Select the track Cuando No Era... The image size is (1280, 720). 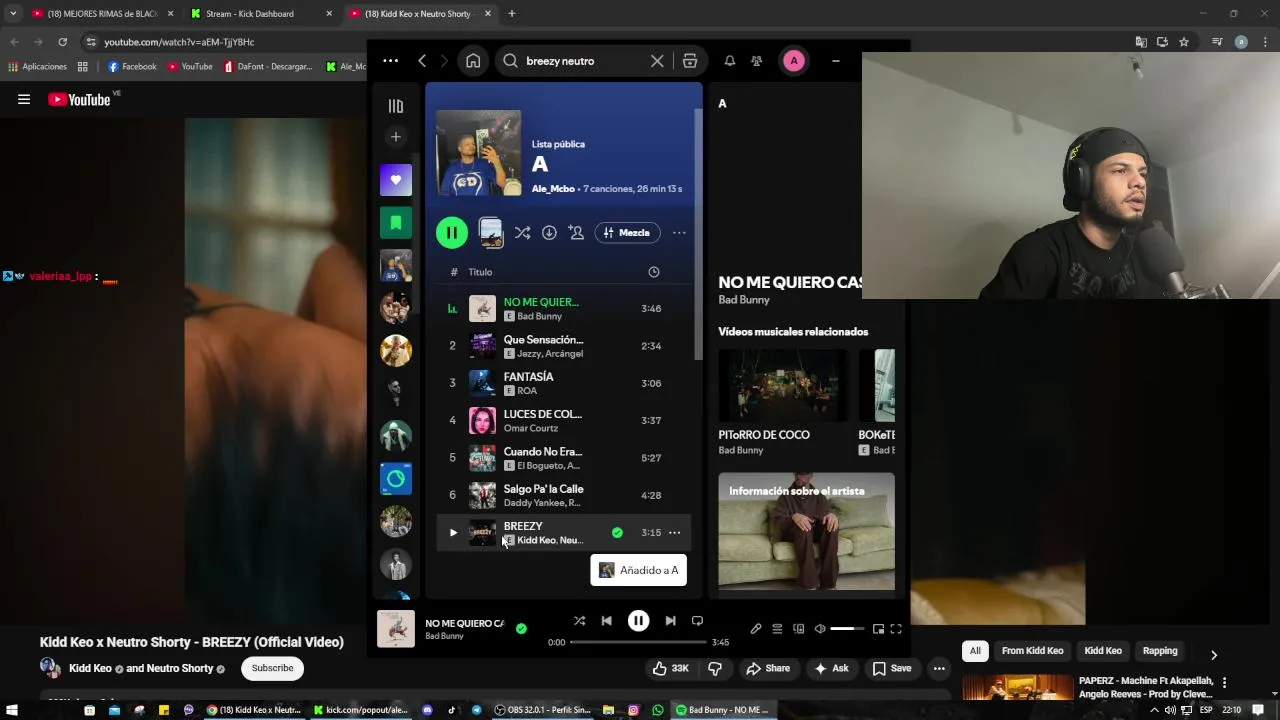pos(564,458)
